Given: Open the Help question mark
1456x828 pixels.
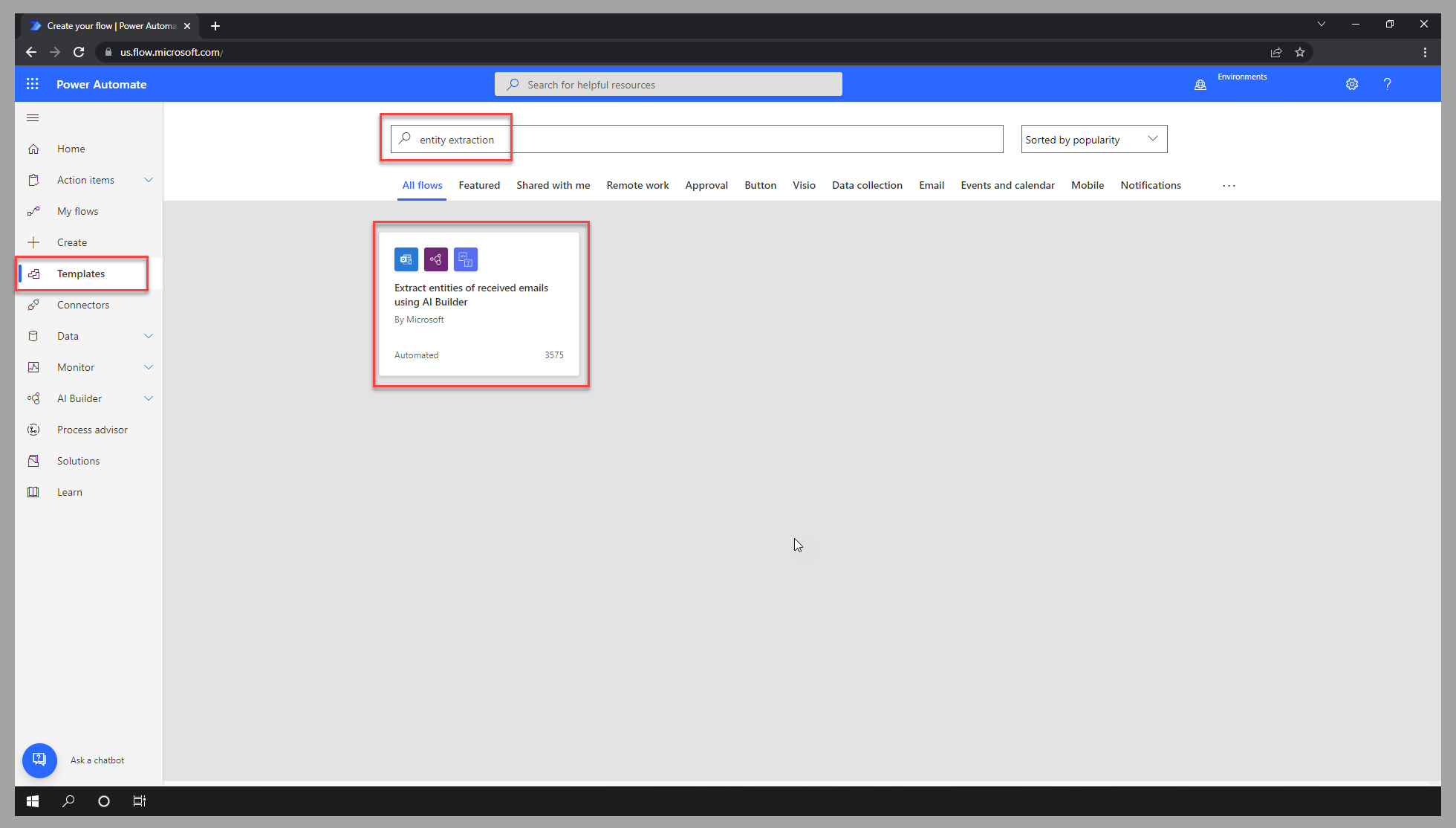Looking at the screenshot, I should [x=1387, y=84].
